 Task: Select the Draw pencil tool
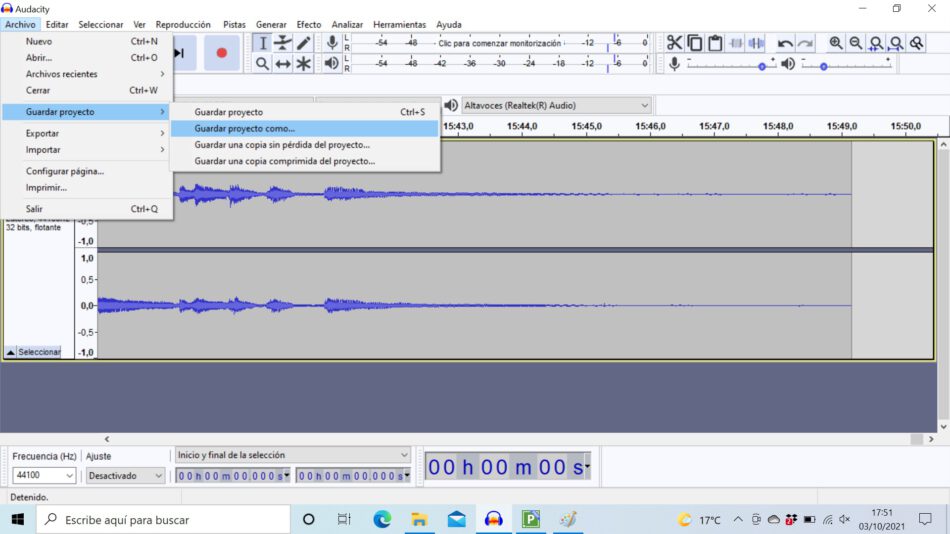pyautogui.click(x=304, y=43)
